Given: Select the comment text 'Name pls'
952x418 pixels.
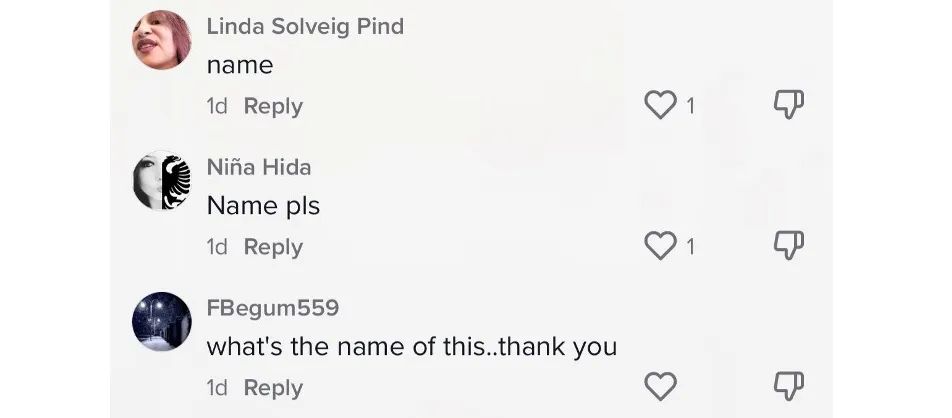Looking at the screenshot, I should point(263,206).
